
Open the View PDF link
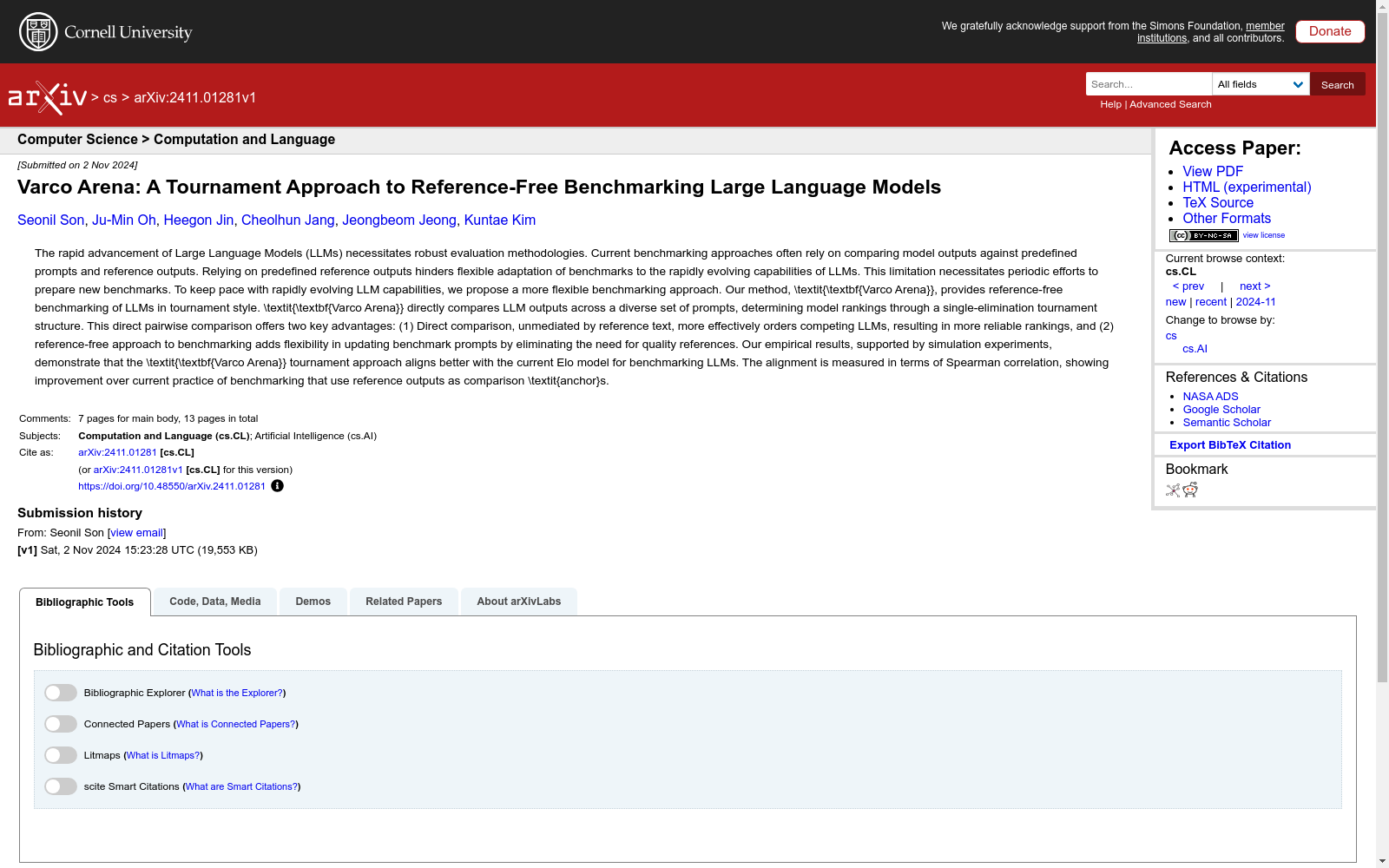(x=1213, y=172)
